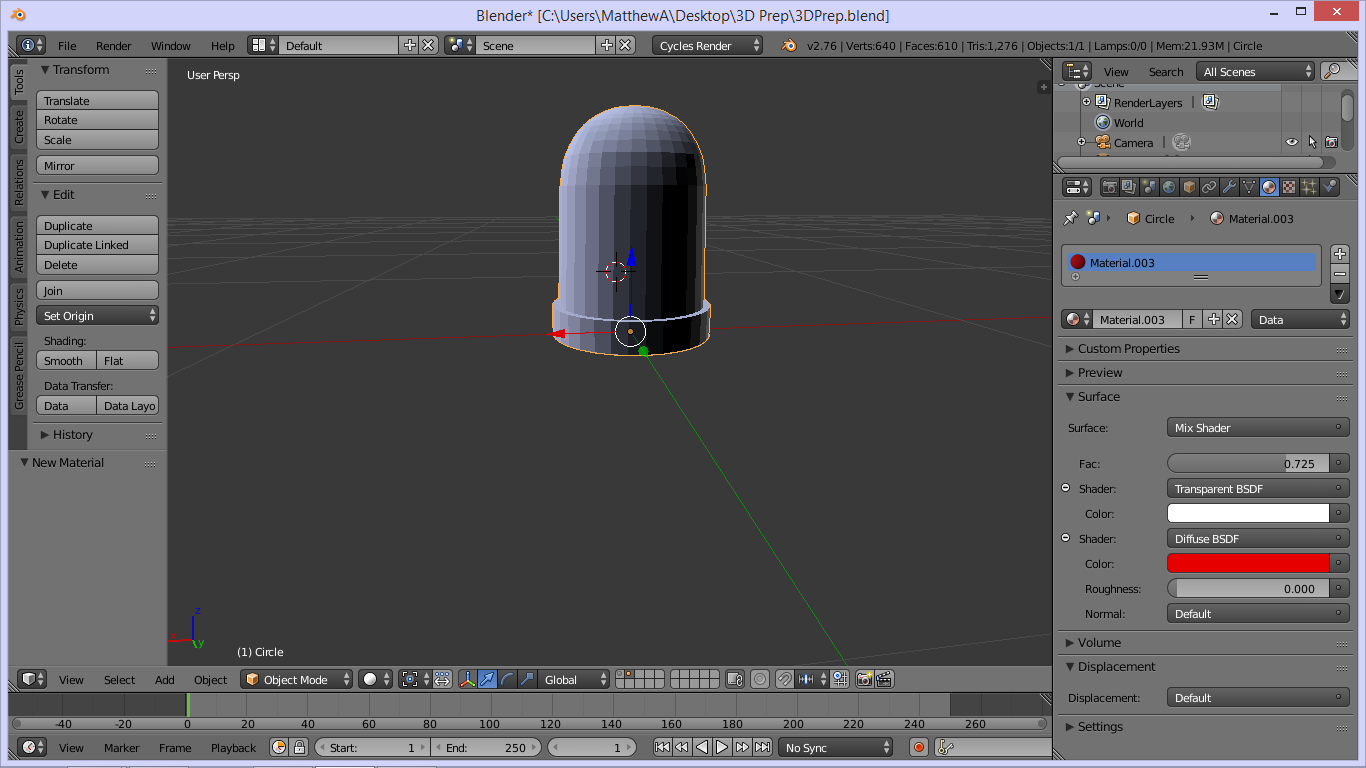Open the Mix Shader surface dropdown
This screenshot has height=768, width=1366.
click(x=1258, y=427)
